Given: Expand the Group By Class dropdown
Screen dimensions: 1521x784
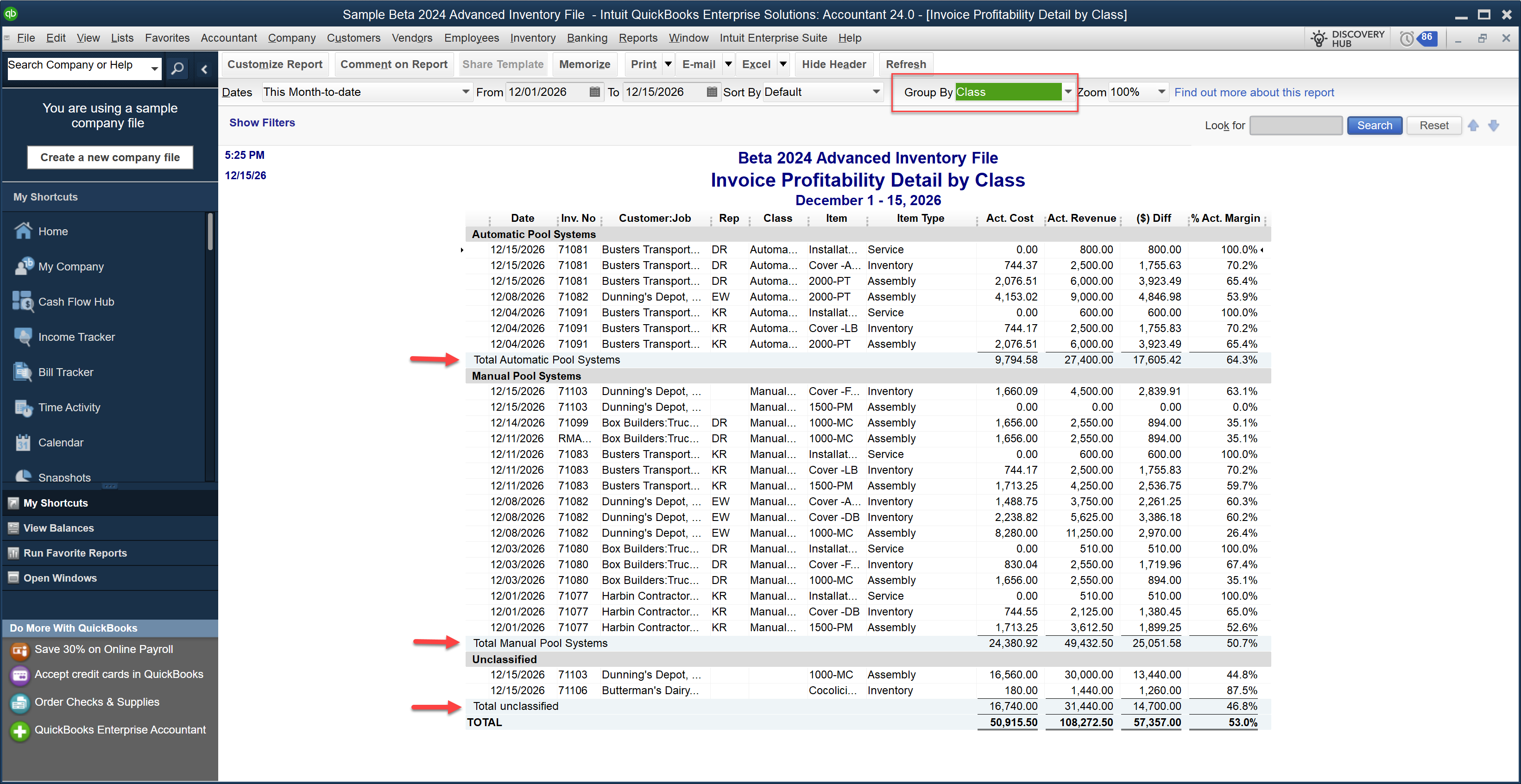Looking at the screenshot, I should [x=1067, y=92].
